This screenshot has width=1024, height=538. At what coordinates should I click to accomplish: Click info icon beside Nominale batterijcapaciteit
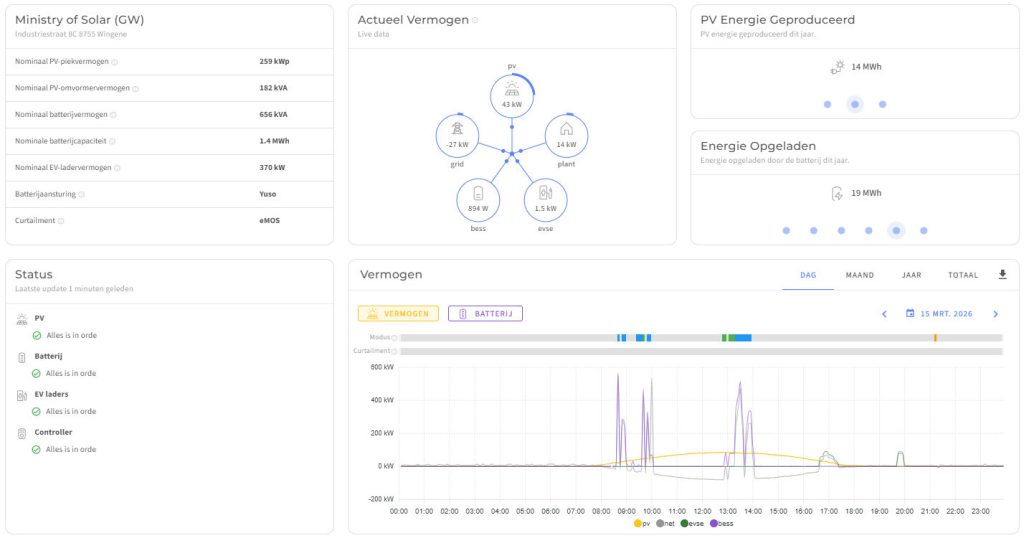(112, 142)
